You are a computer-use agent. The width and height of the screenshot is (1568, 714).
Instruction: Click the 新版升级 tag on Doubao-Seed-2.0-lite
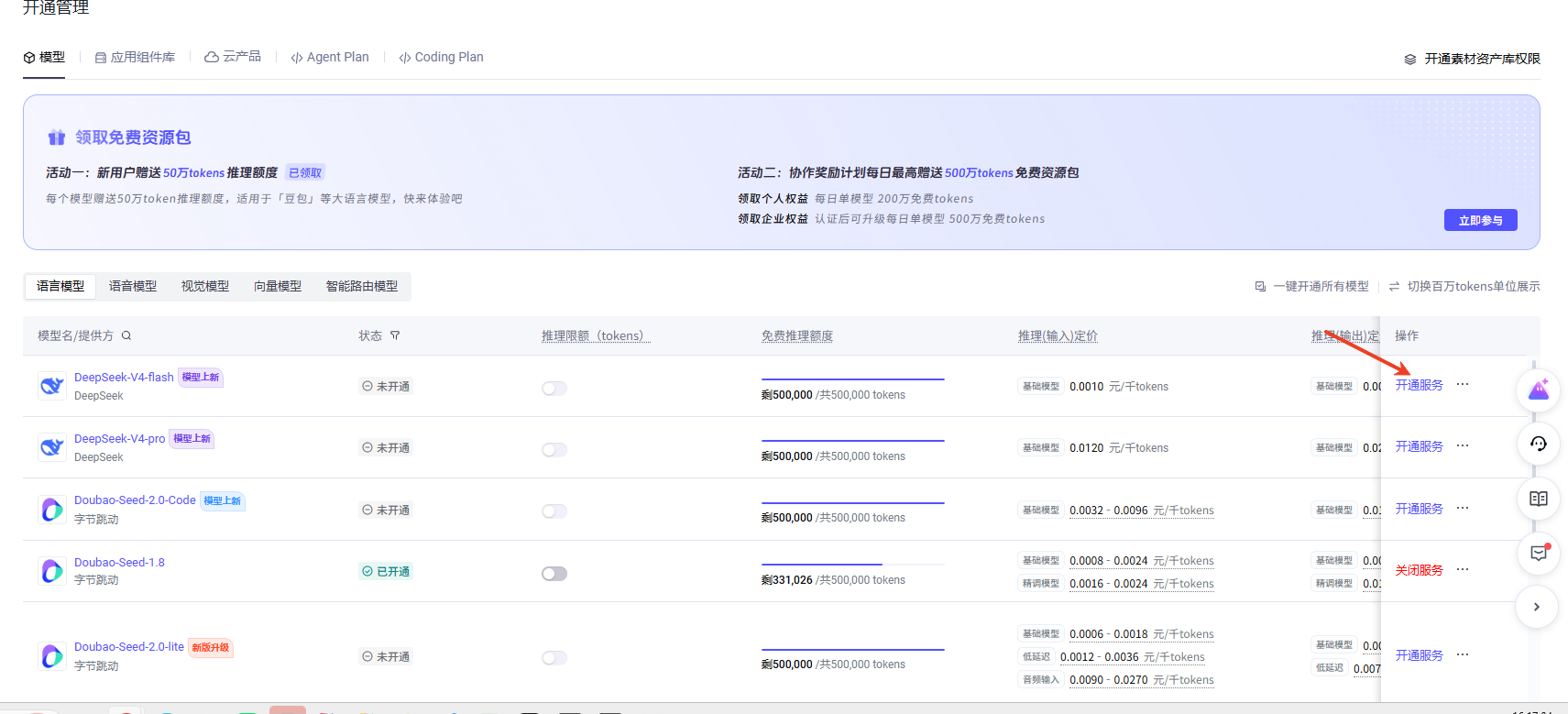pos(211,647)
